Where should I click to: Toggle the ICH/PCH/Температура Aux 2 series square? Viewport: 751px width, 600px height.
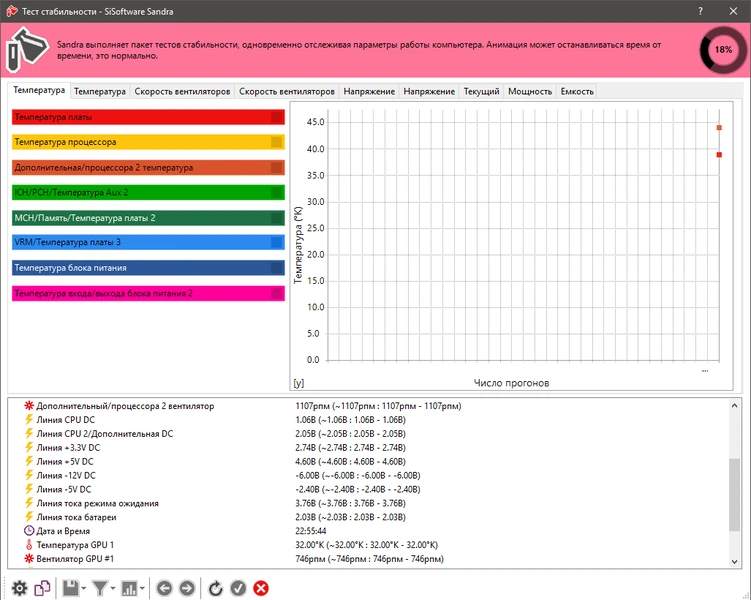point(277,192)
